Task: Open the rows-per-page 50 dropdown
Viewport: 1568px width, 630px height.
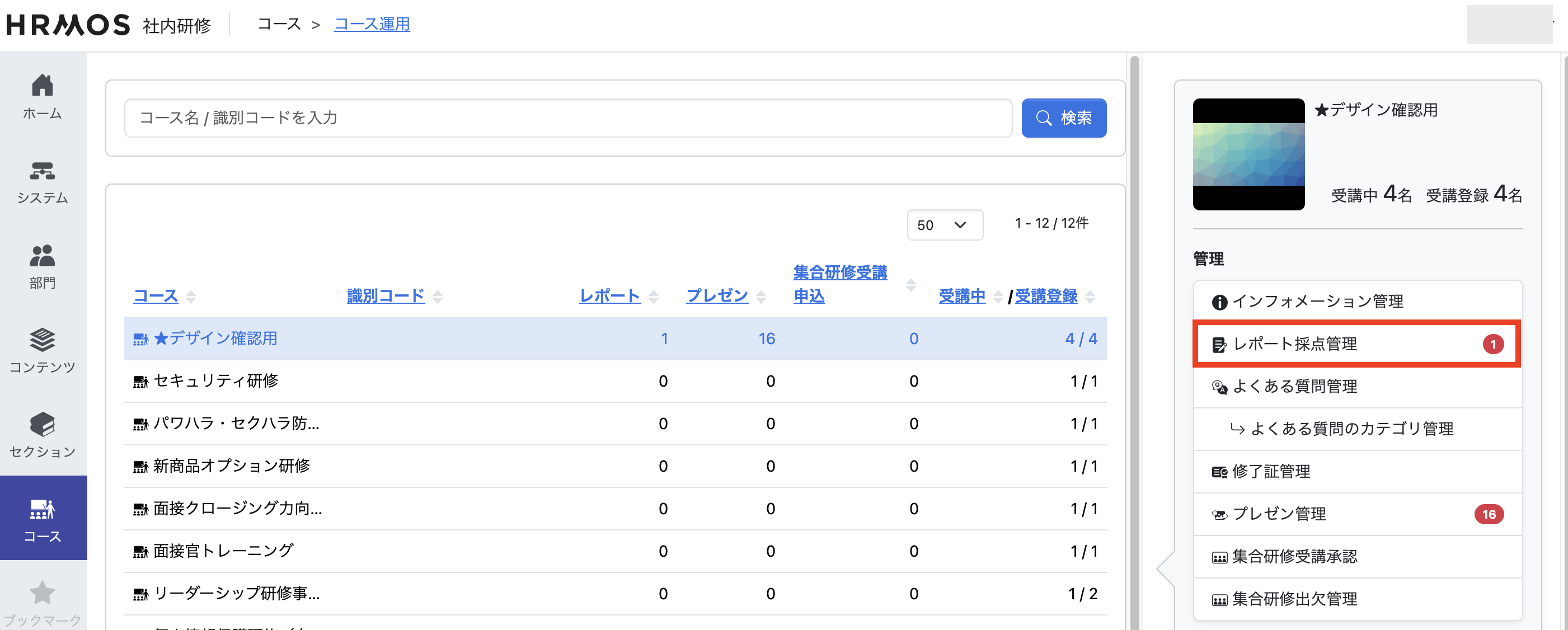Action: tap(943, 225)
